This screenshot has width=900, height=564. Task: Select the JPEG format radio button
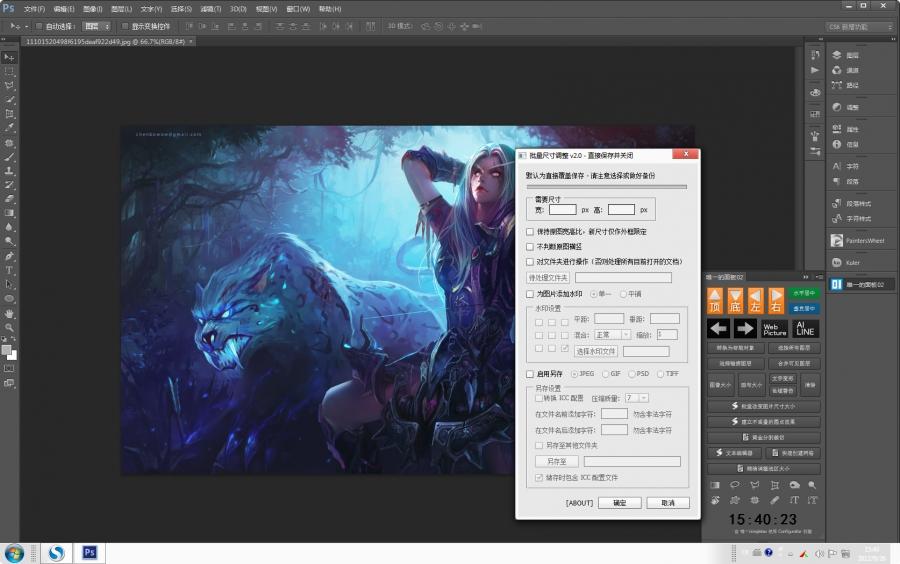(574, 374)
